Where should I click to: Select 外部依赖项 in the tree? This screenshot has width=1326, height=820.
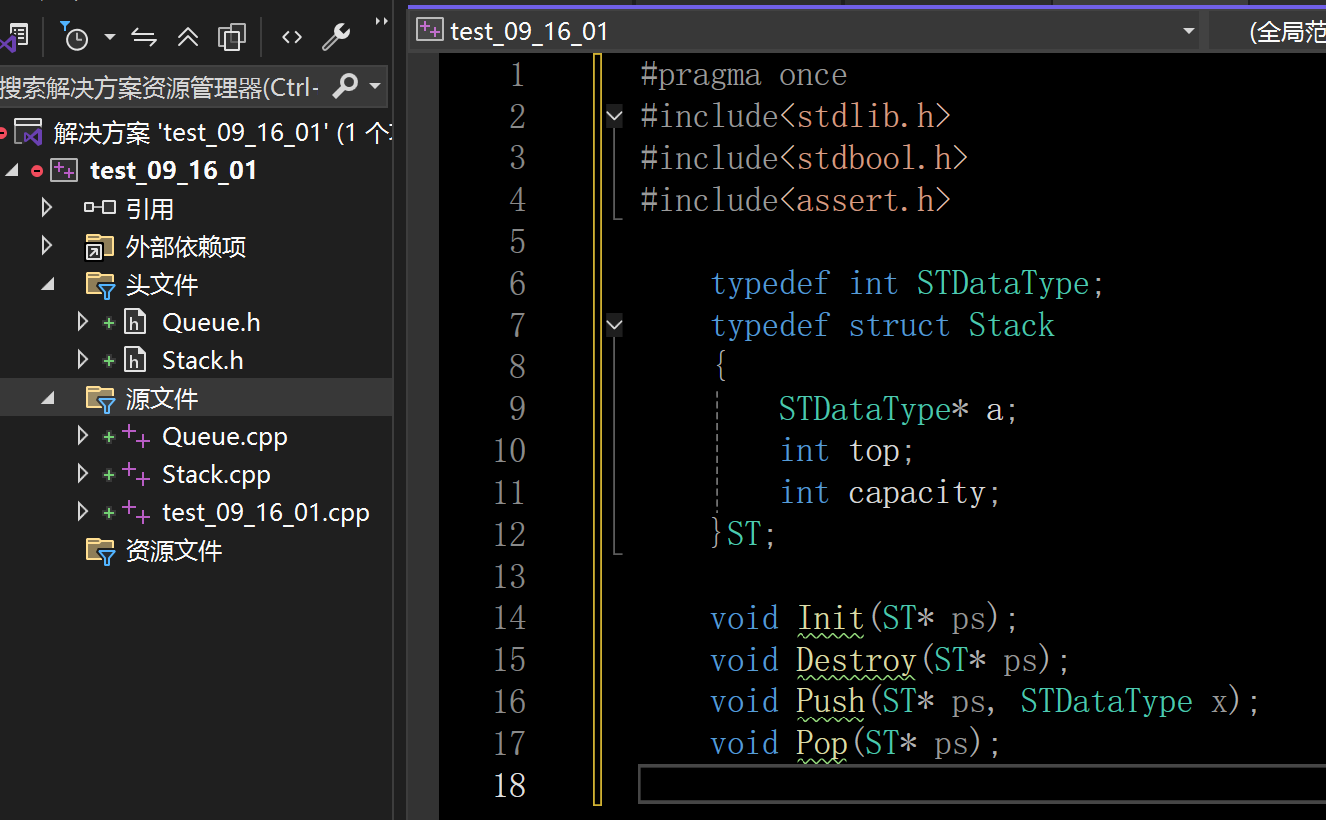coord(185,247)
